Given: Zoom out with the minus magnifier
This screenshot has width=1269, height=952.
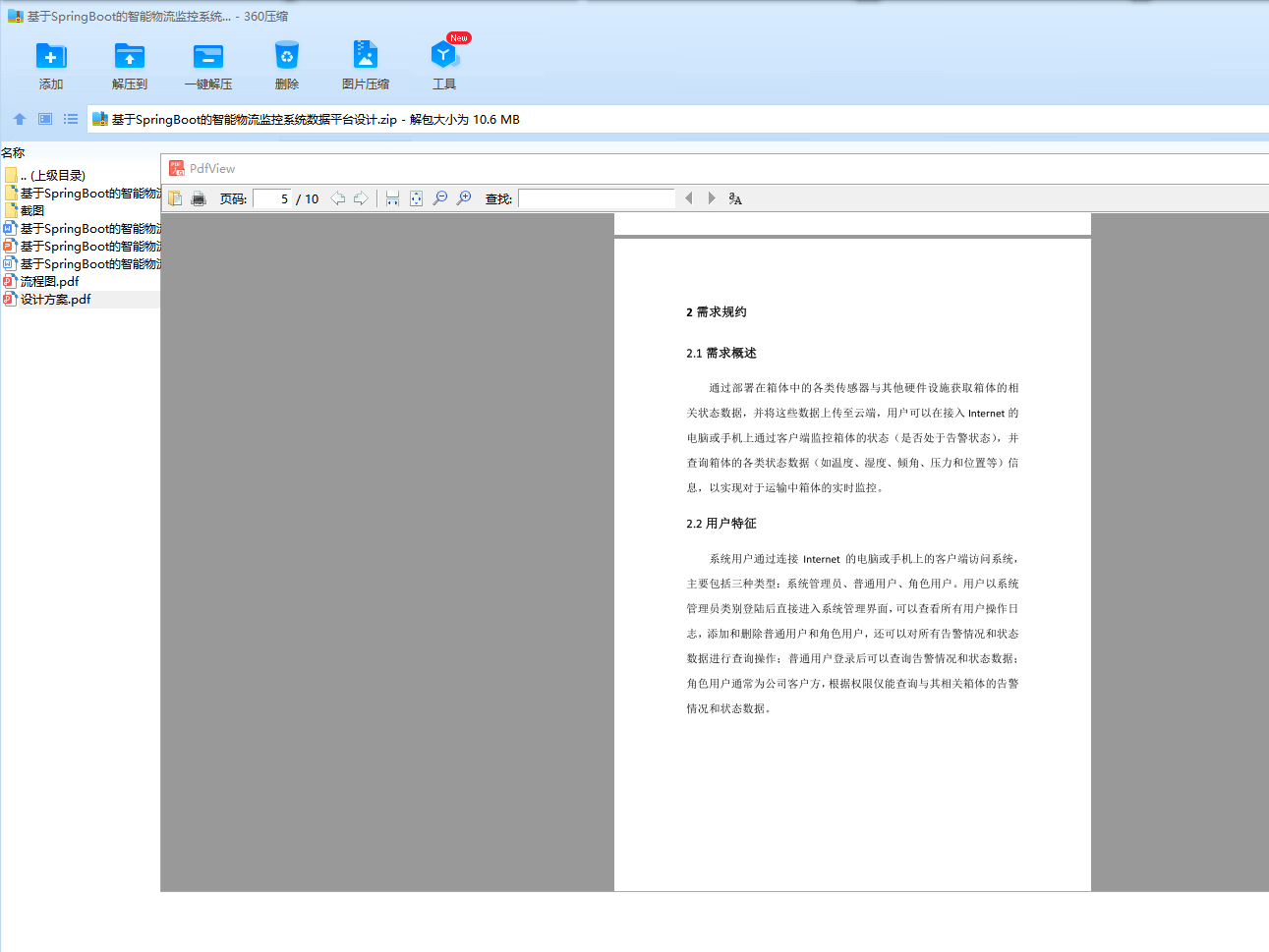Looking at the screenshot, I should coord(440,198).
